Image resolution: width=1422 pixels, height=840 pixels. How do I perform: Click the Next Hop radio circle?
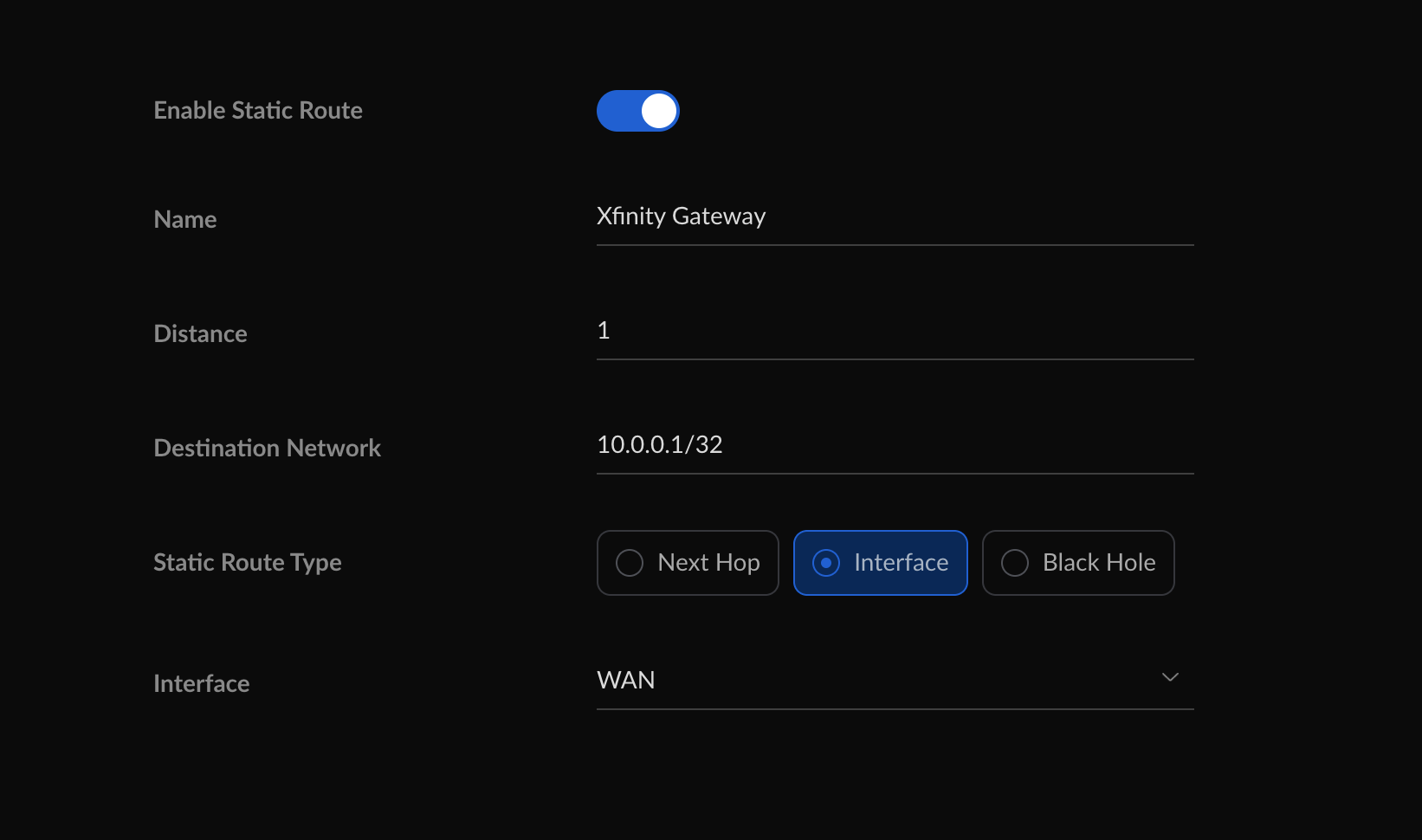point(630,563)
